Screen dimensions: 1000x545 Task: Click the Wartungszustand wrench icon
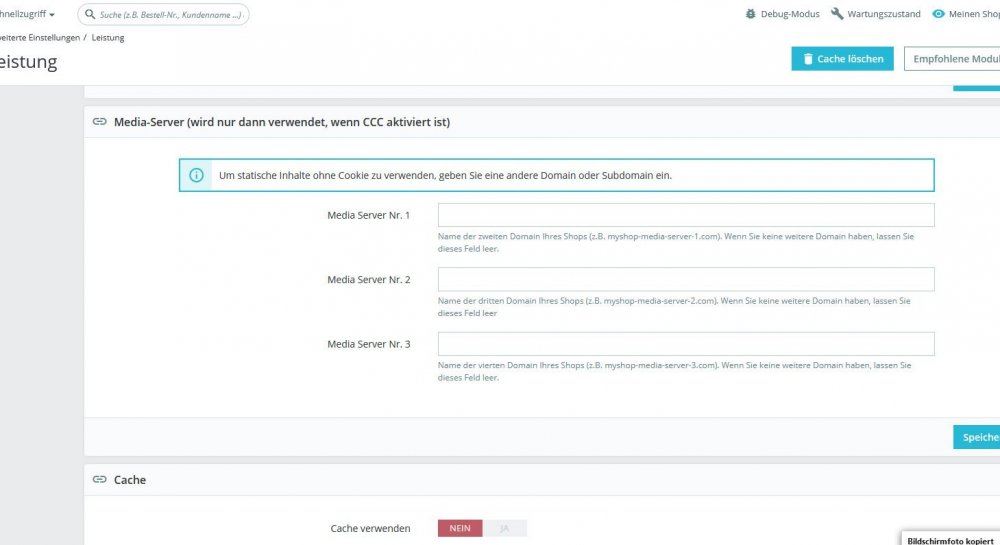click(837, 13)
